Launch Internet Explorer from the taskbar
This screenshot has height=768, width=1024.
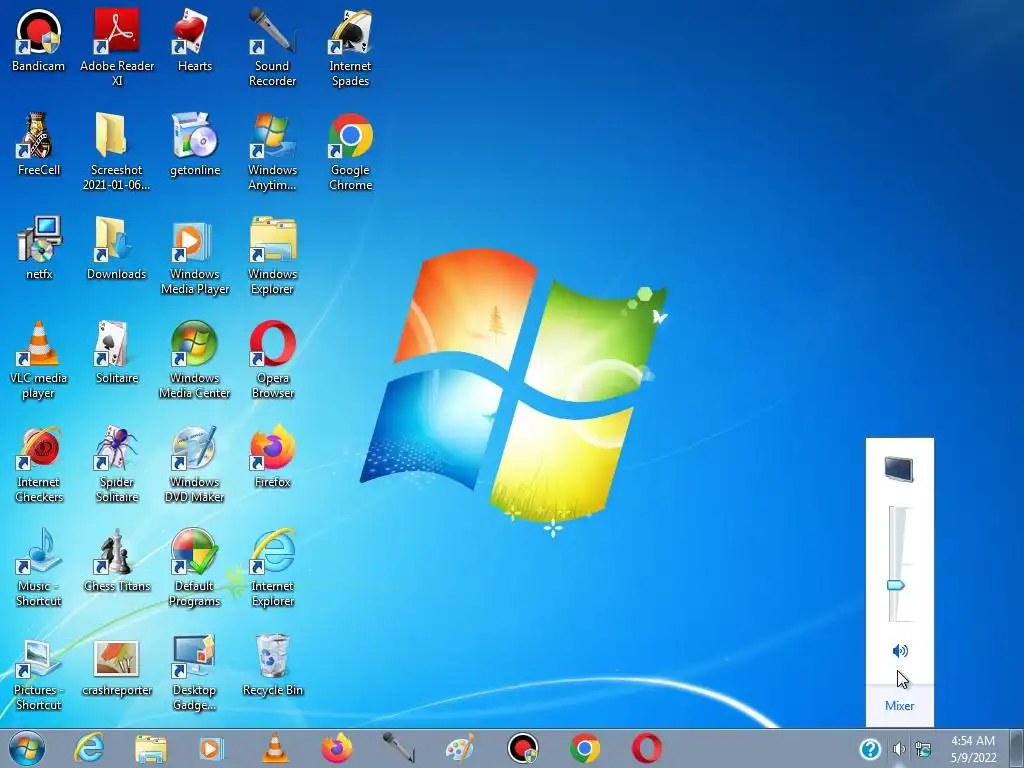pos(89,748)
